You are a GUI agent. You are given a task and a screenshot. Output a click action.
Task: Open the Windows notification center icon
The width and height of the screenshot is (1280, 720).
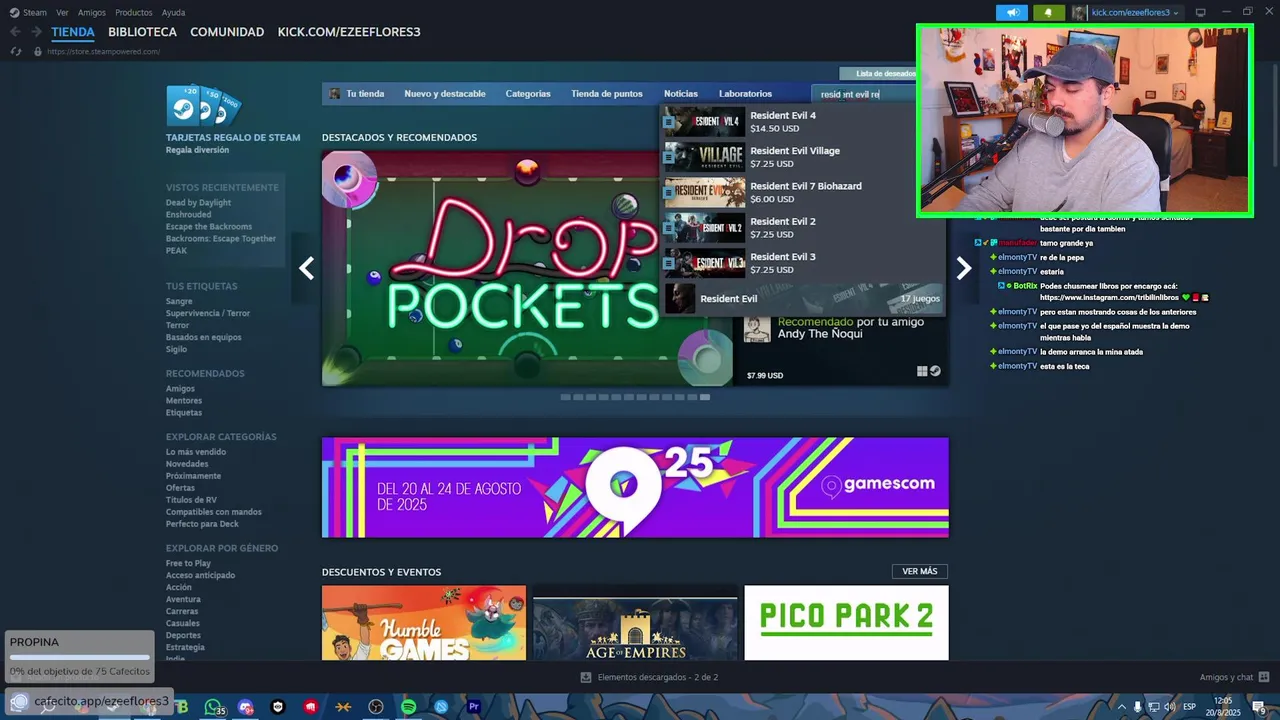click(x=1261, y=708)
